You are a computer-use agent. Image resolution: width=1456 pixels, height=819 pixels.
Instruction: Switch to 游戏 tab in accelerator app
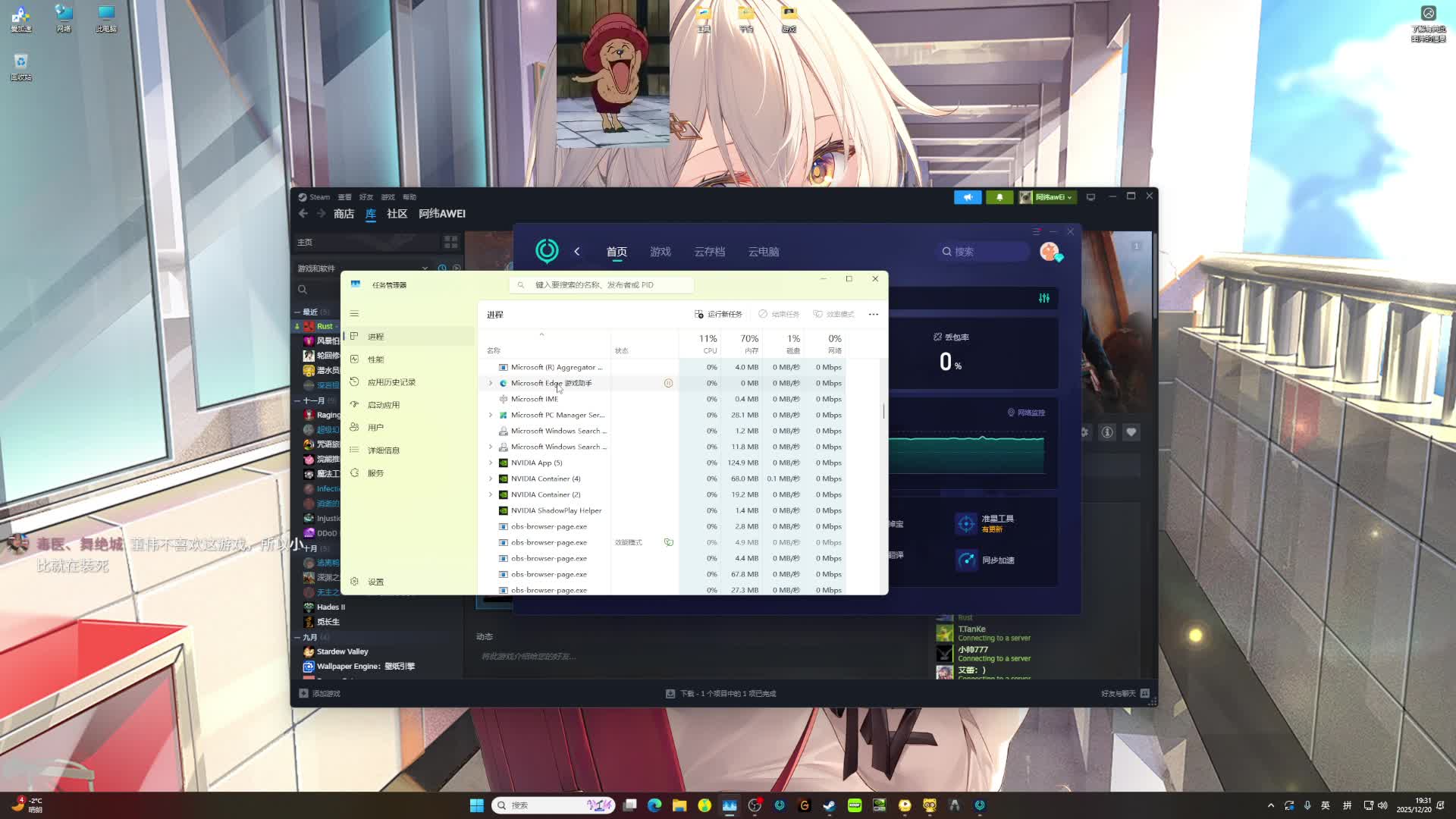[660, 252]
